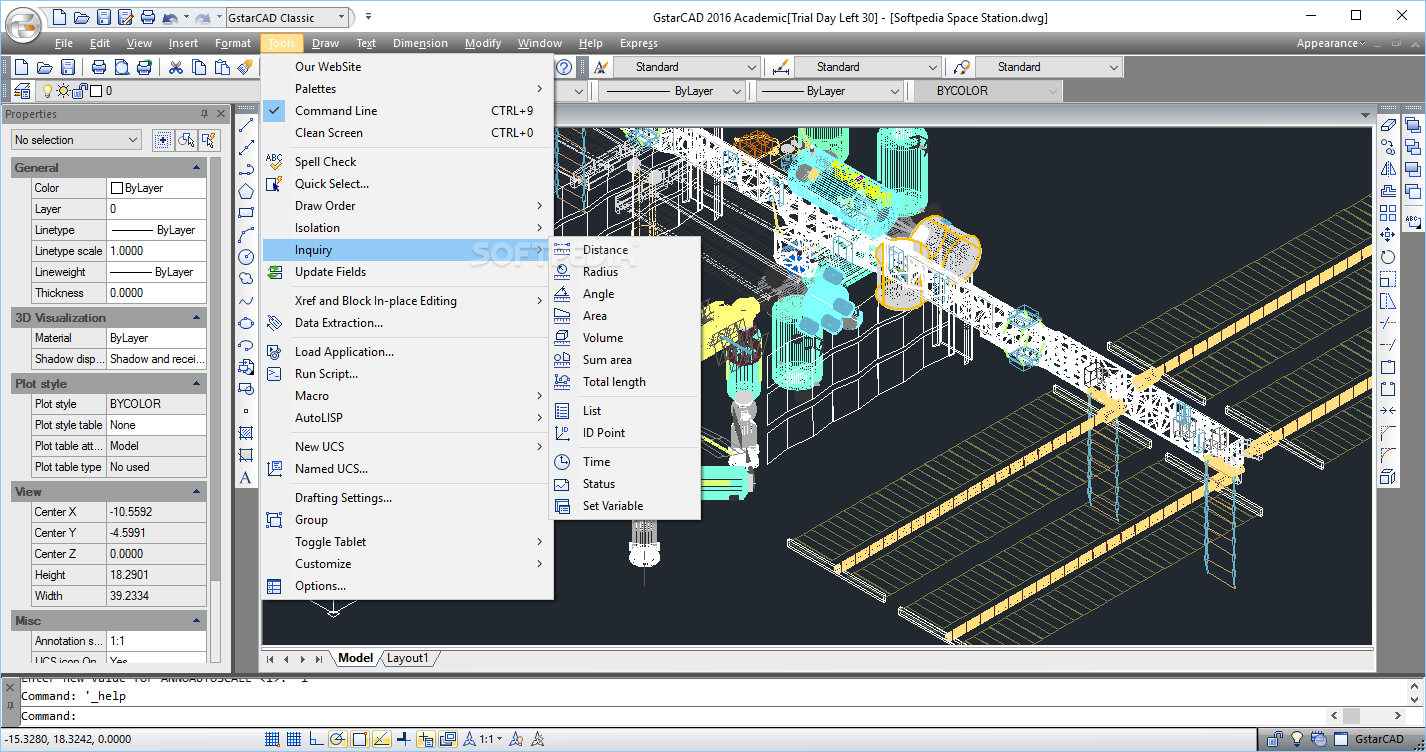Collapse the View properties section
This screenshot has width=1426, height=752.
point(197,492)
